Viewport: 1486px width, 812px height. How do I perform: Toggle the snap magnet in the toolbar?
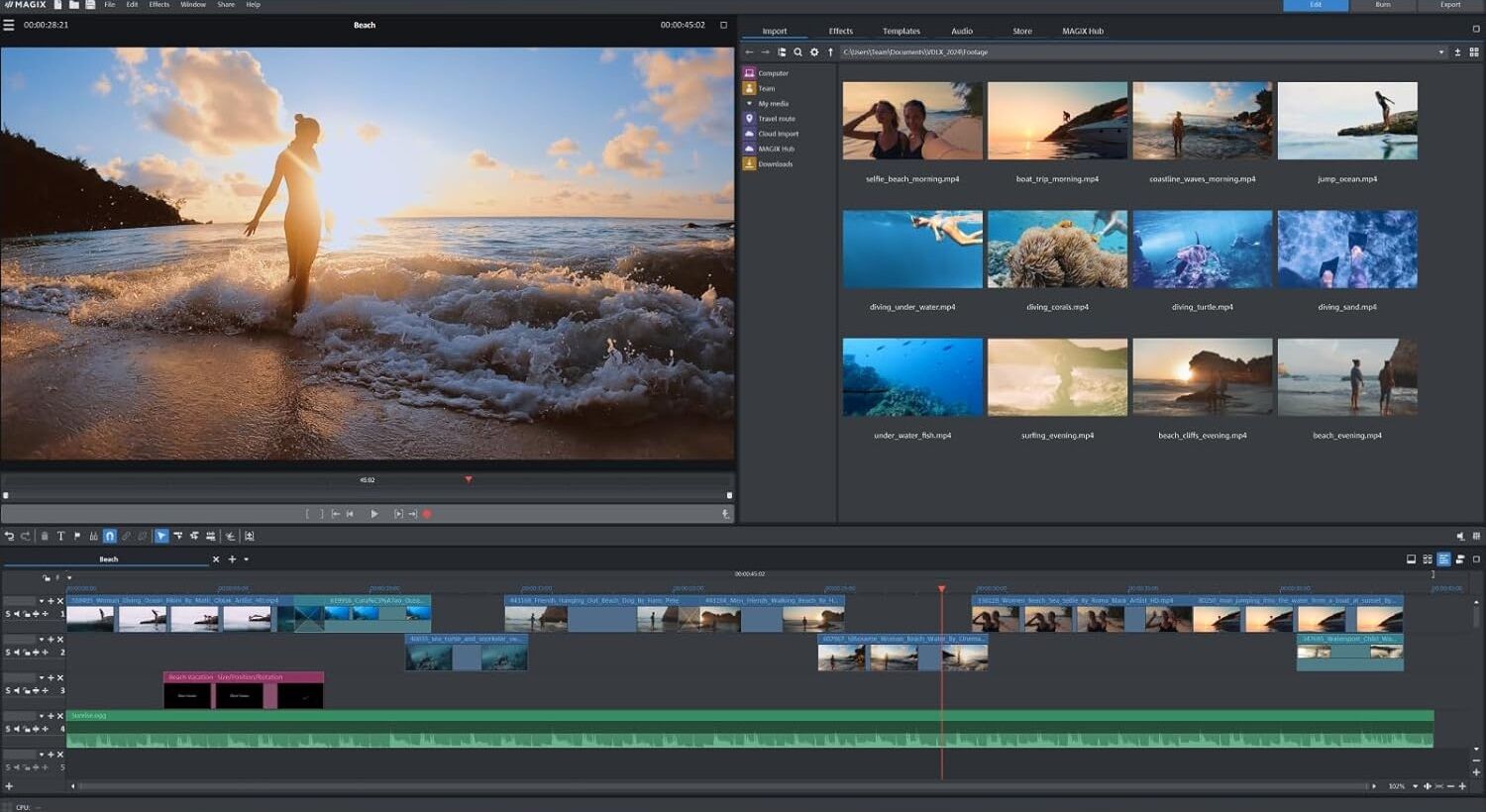pyautogui.click(x=109, y=536)
